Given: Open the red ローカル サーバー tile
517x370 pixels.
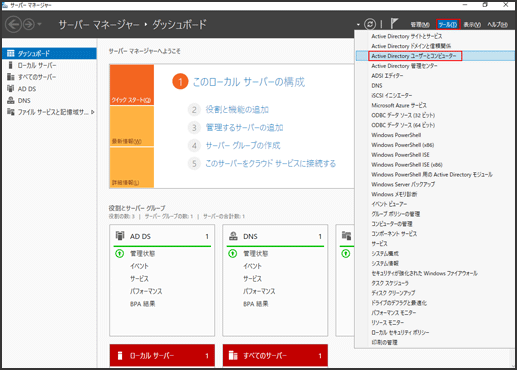Looking at the screenshot, I should [162, 355].
